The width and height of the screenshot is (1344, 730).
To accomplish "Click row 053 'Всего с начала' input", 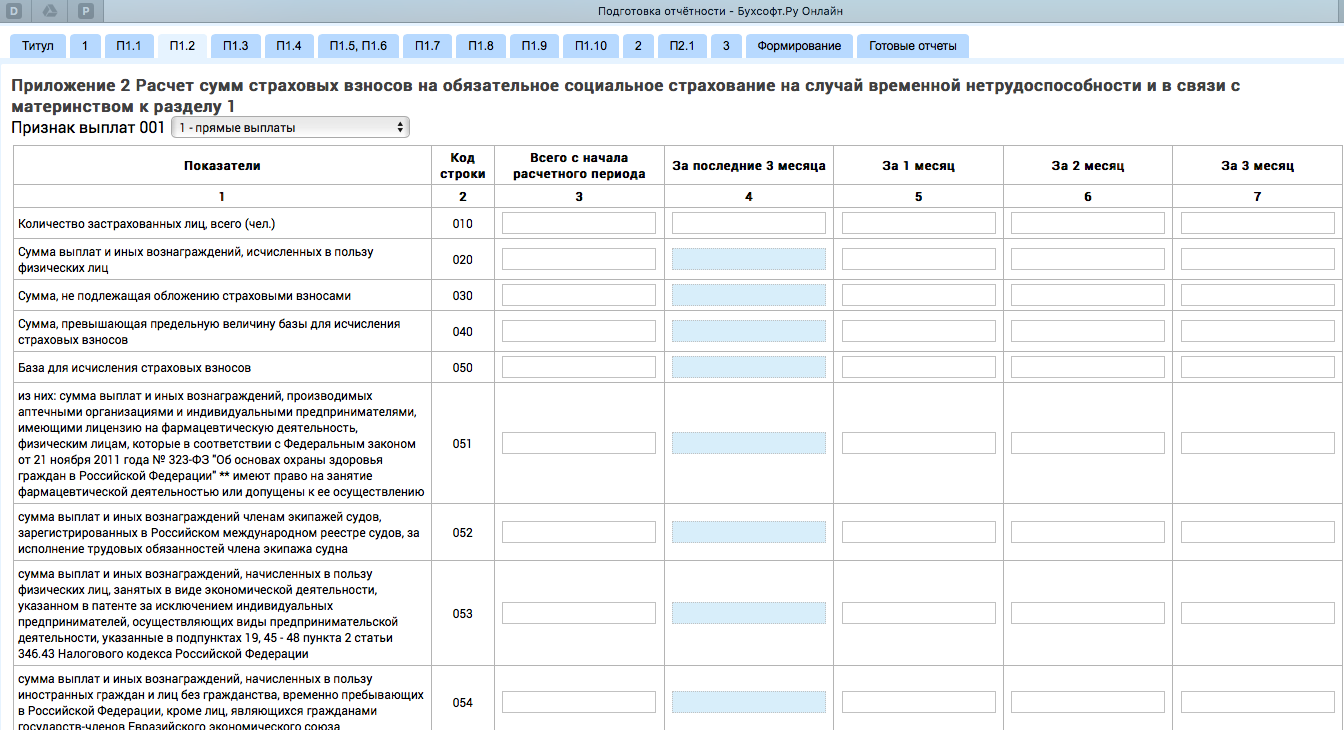I will click(x=579, y=613).
